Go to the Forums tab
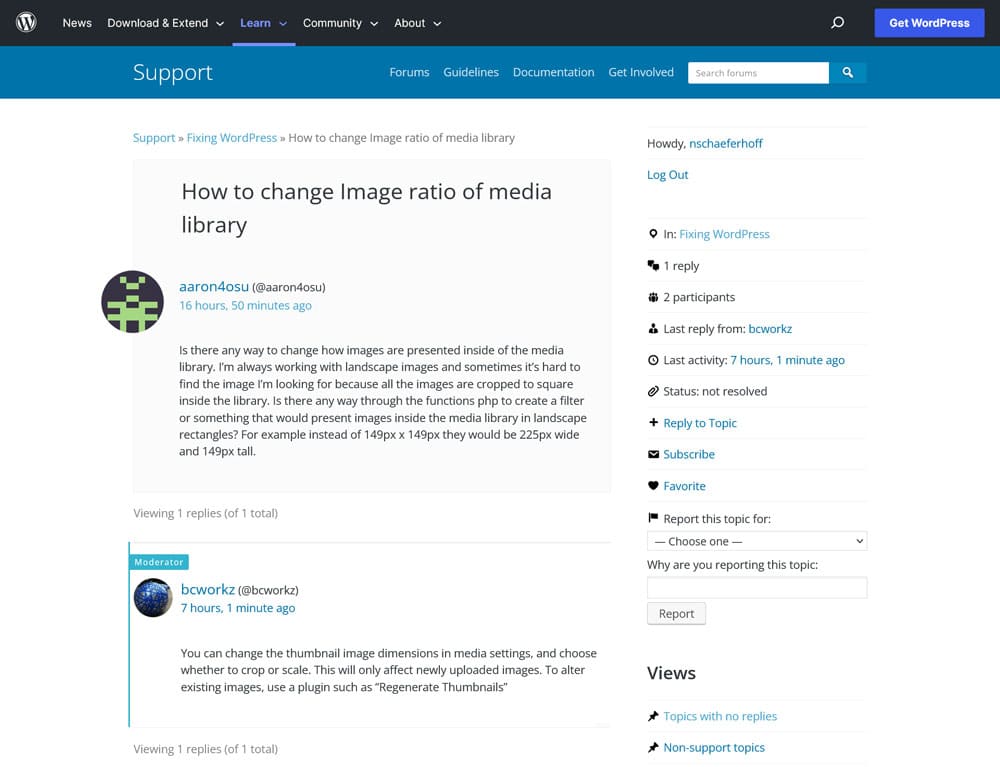This screenshot has width=1000, height=767. click(409, 72)
